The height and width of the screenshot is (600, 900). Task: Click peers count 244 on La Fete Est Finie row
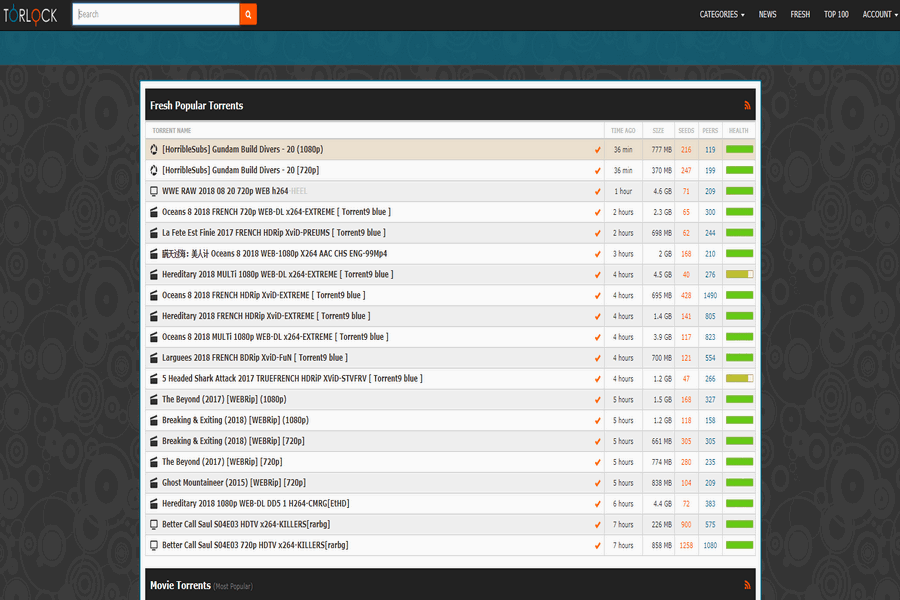pos(710,233)
